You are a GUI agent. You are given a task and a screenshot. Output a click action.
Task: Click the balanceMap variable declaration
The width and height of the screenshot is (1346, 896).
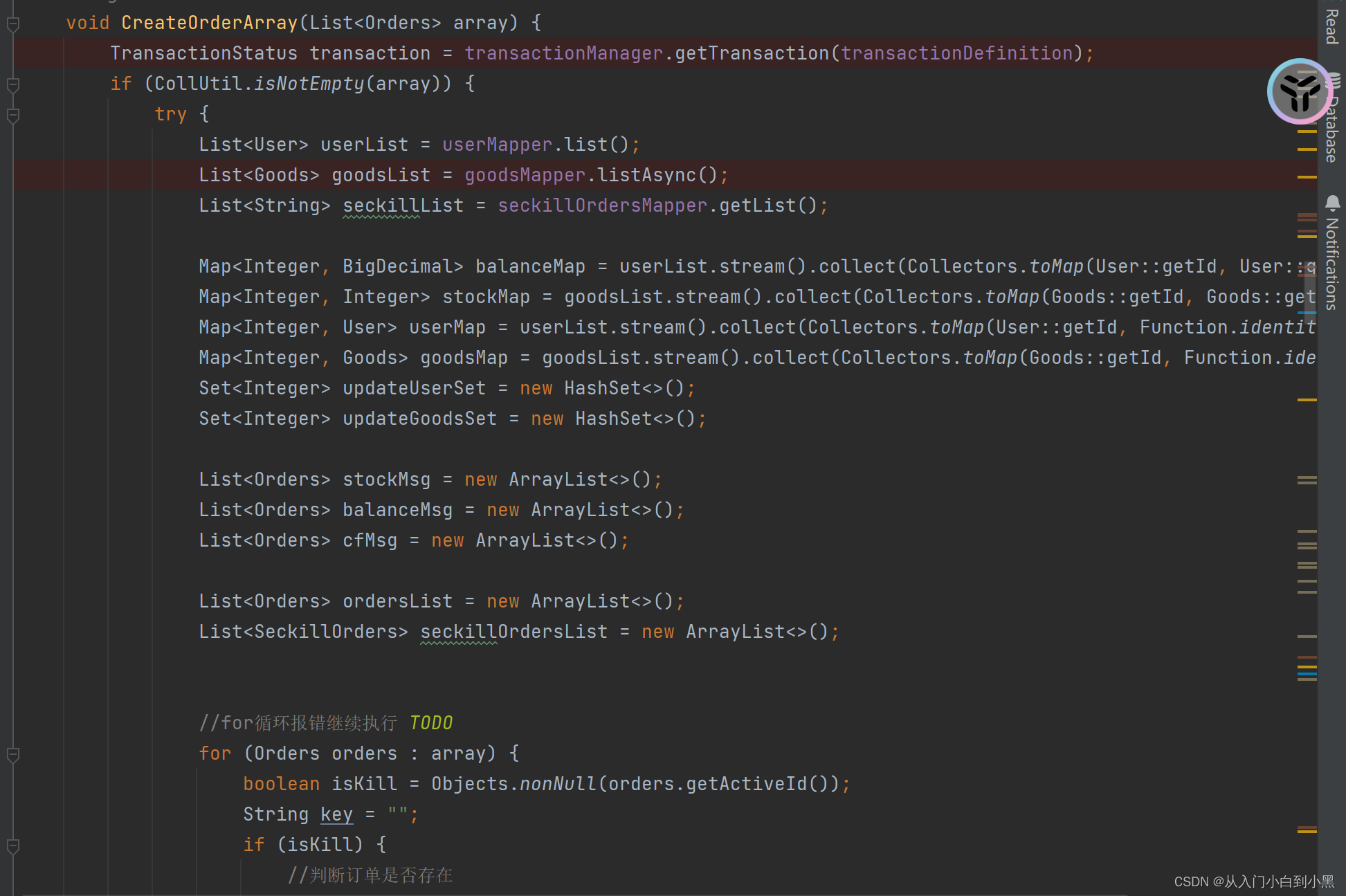[x=531, y=266]
